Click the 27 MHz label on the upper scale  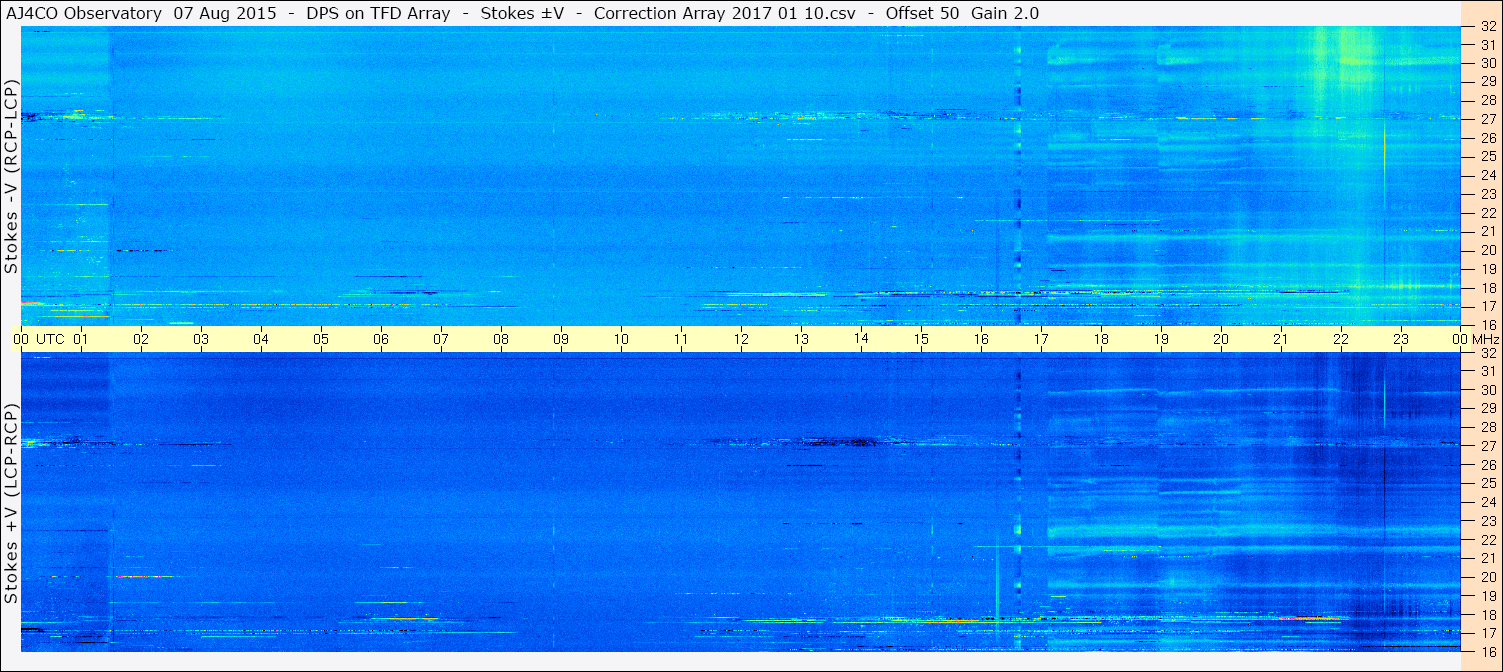pos(1487,119)
